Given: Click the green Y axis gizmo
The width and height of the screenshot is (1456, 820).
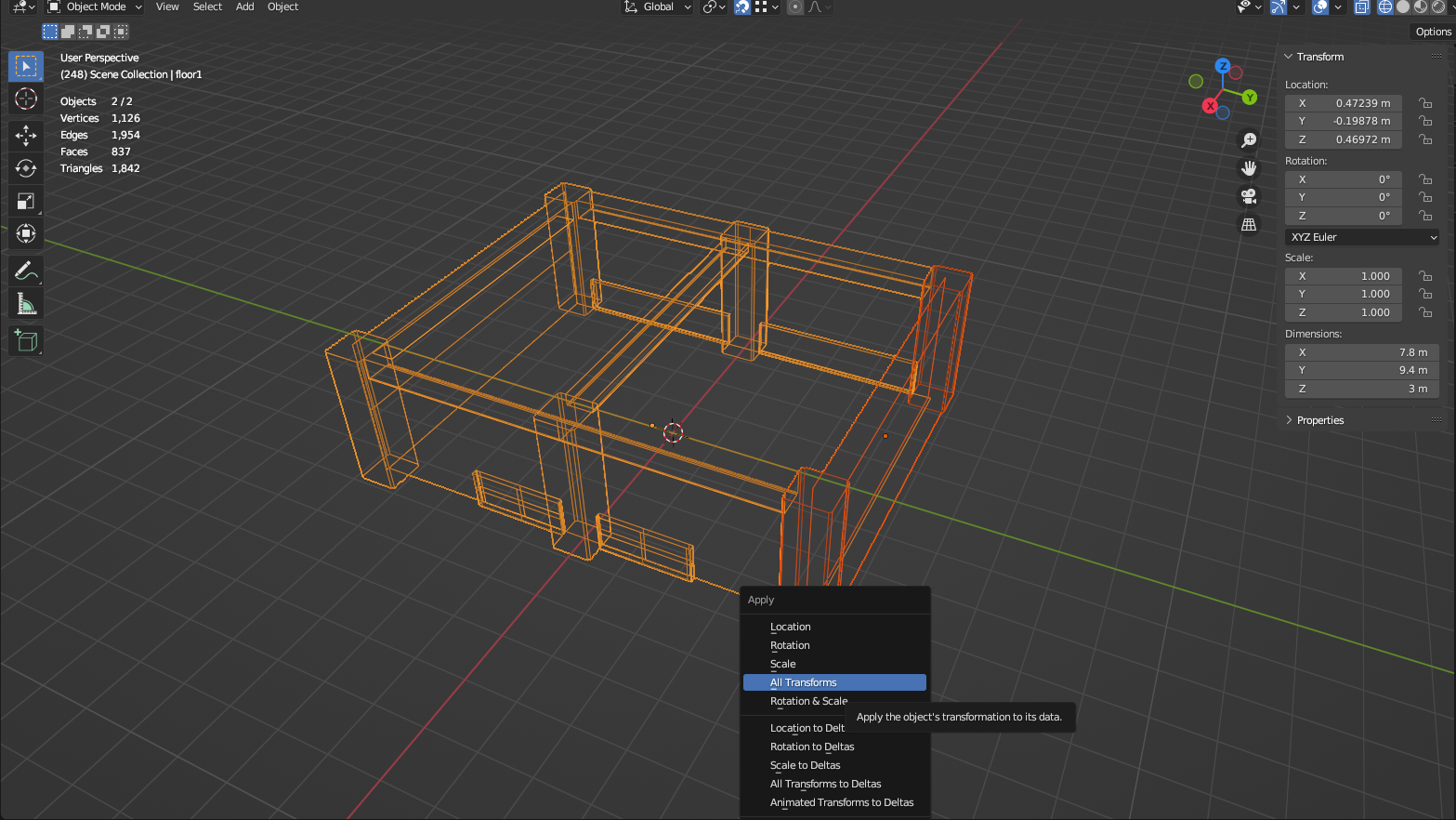Looking at the screenshot, I should coord(1250,97).
